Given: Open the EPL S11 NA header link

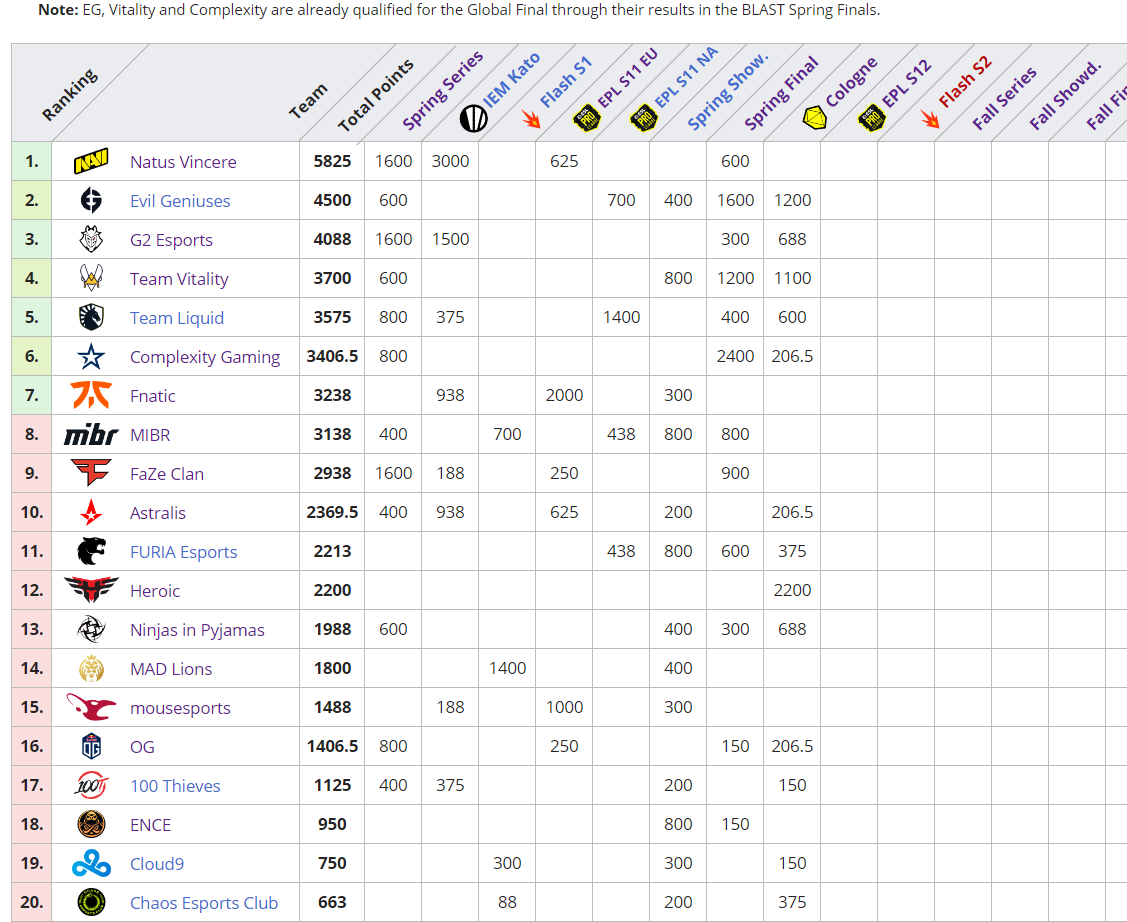Looking at the screenshot, I should coord(686,77).
